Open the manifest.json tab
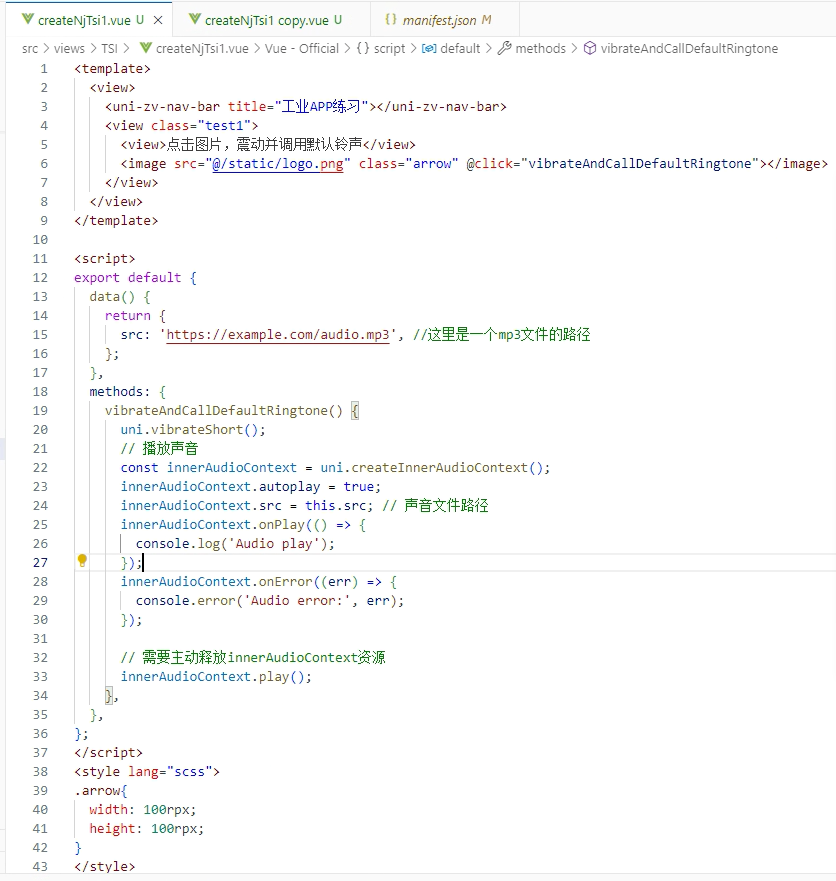This screenshot has width=836, height=881. click(x=445, y=20)
